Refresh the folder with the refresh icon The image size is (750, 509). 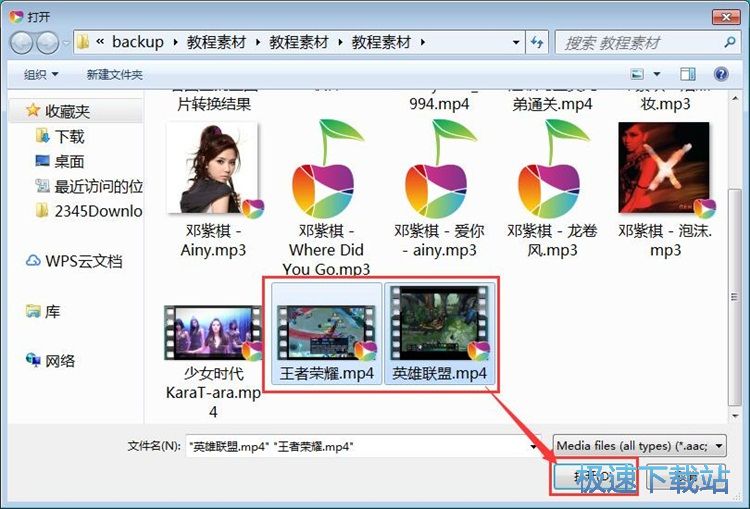click(538, 43)
